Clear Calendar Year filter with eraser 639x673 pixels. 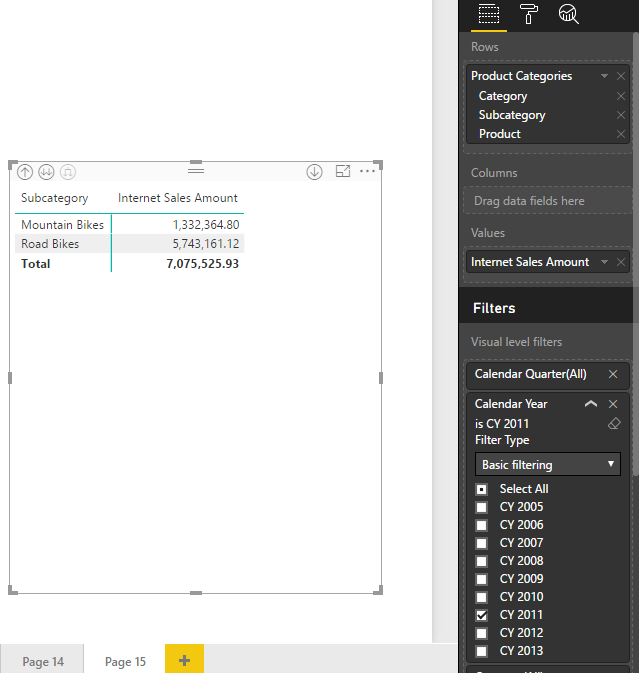tap(614, 424)
